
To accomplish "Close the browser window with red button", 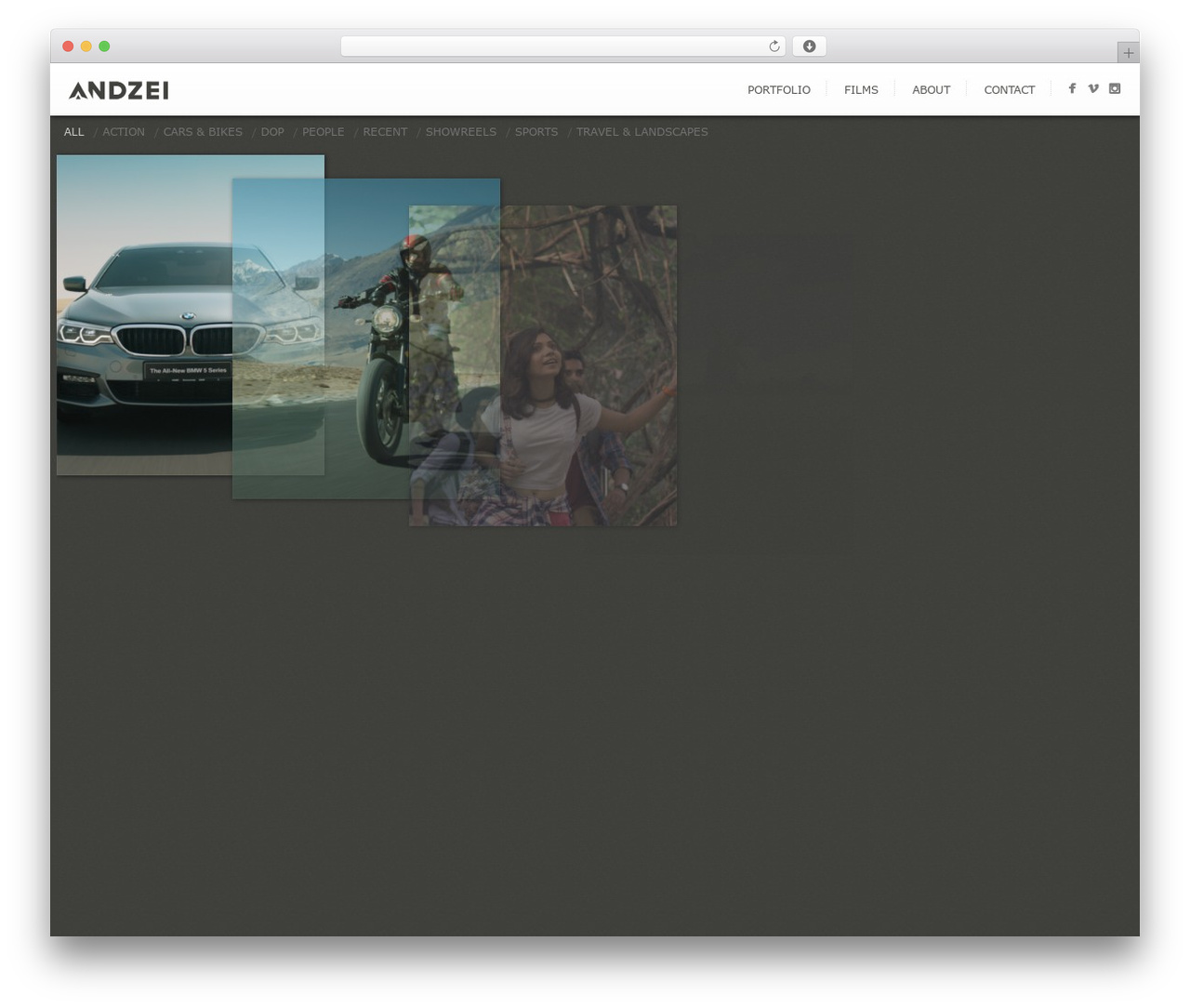I will pyautogui.click(x=68, y=46).
